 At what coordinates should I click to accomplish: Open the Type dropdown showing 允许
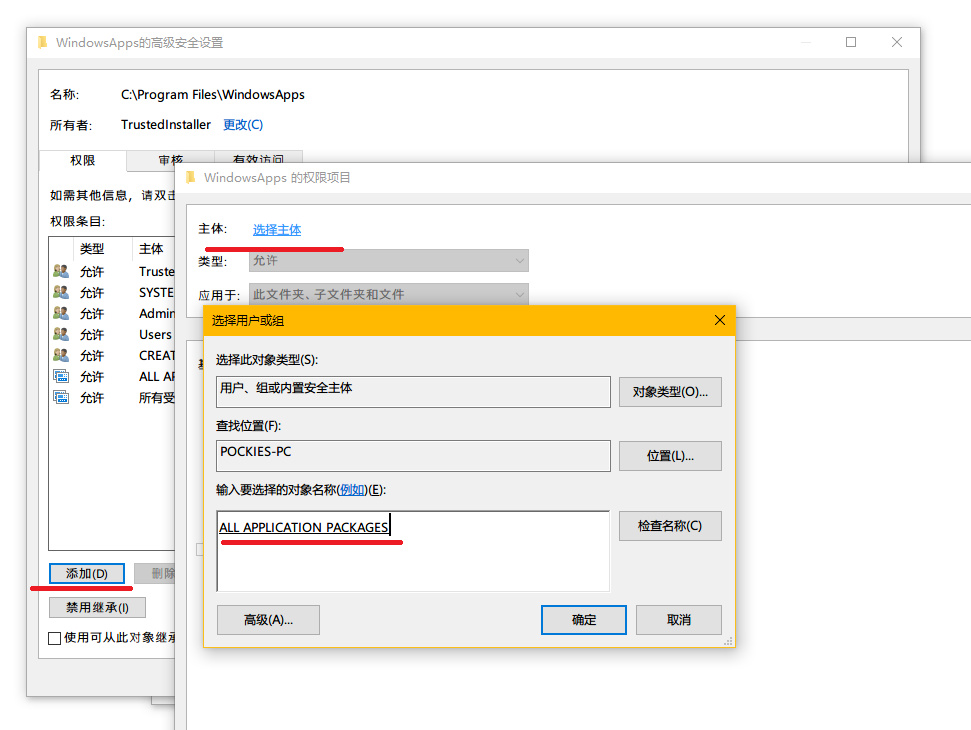389,261
